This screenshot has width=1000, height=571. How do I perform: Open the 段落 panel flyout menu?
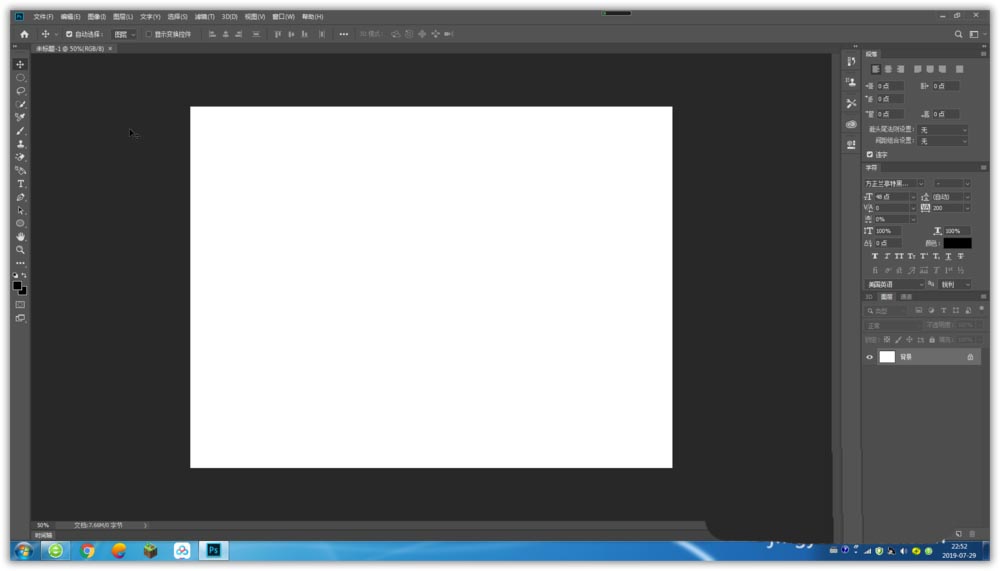coord(983,54)
